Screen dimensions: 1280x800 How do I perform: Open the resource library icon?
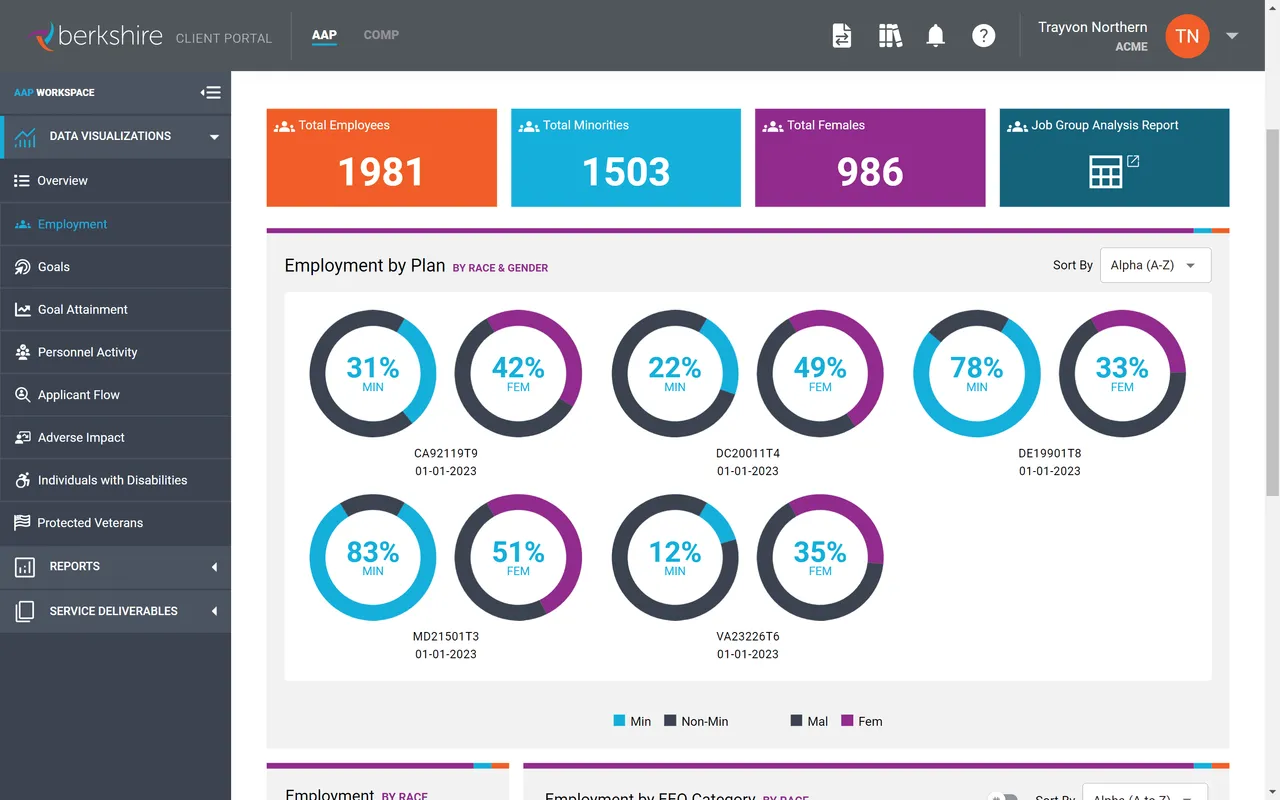tap(890, 36)
